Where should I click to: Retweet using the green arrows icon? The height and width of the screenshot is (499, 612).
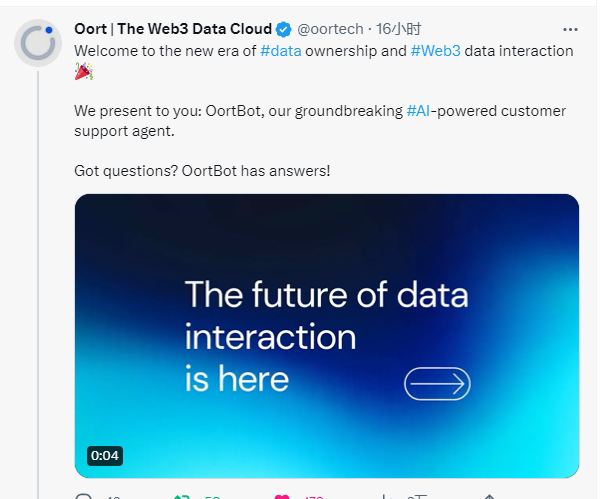coord(181,496)
